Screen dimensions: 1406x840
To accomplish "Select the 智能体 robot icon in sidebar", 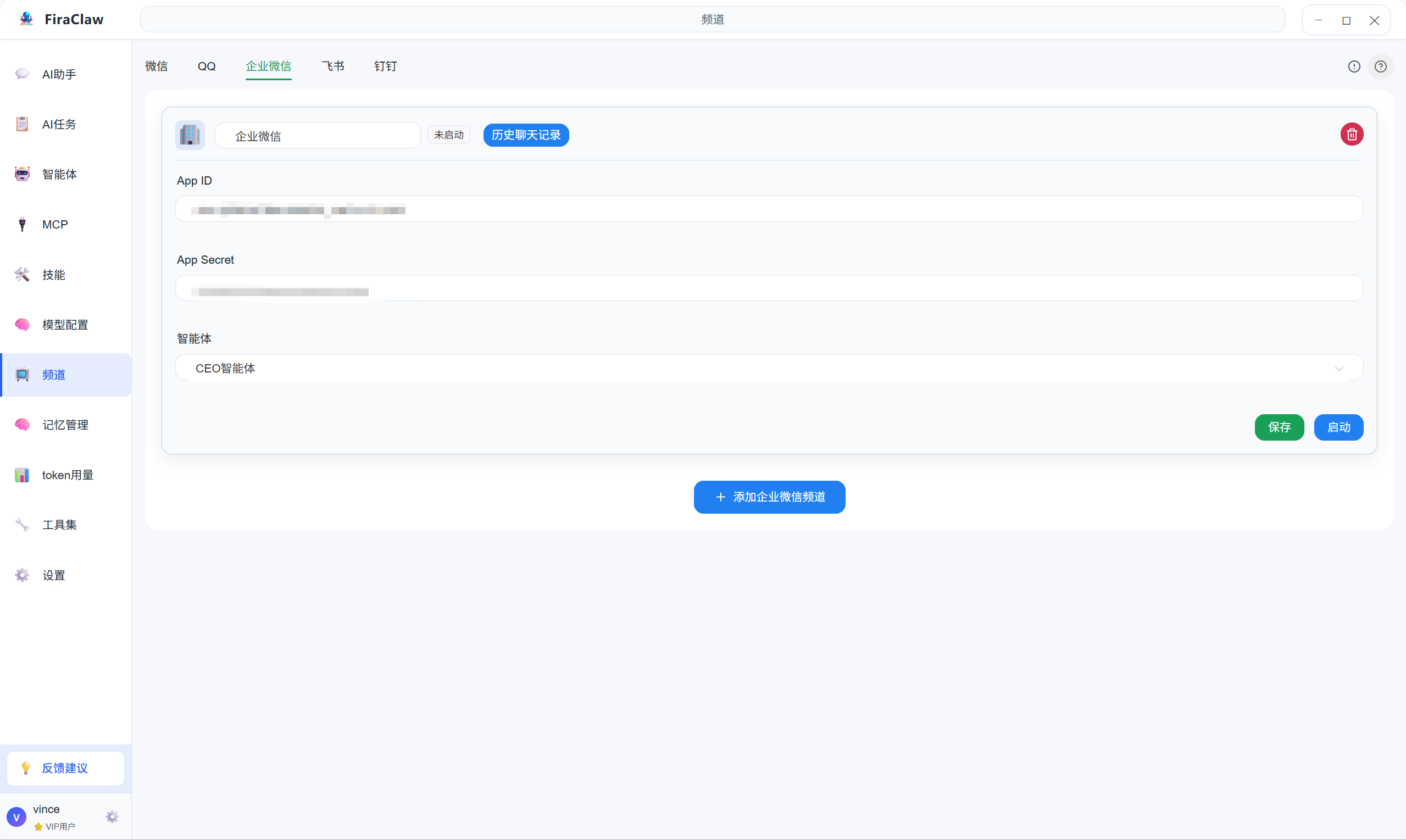I will (22, 174).
